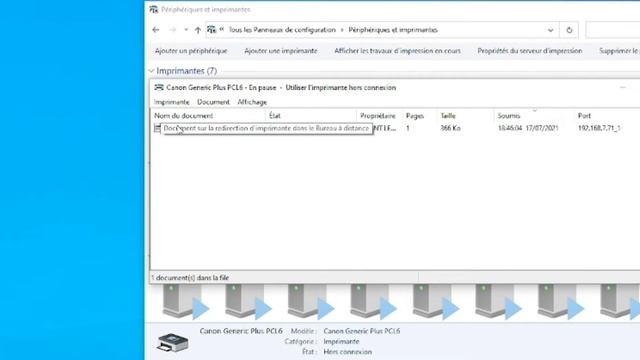Image resolution: width=640 pixels, height=360 pixels.
Task: Click '1 document(s) dans la file' status text
Action: click(x=190, y=278)
